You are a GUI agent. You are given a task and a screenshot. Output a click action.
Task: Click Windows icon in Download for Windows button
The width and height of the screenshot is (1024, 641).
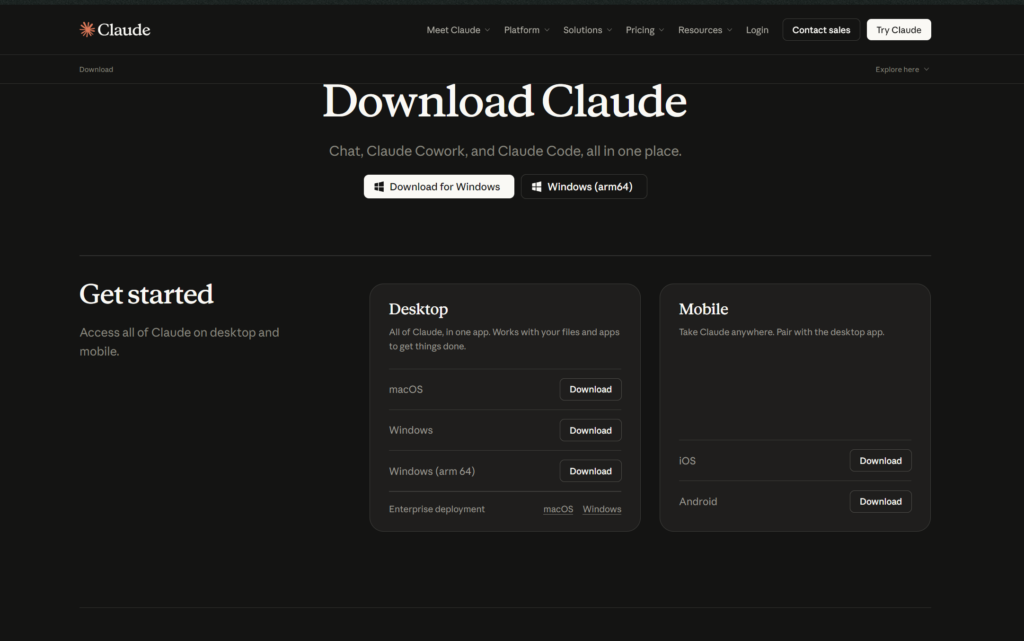click(x=379, y=187)
